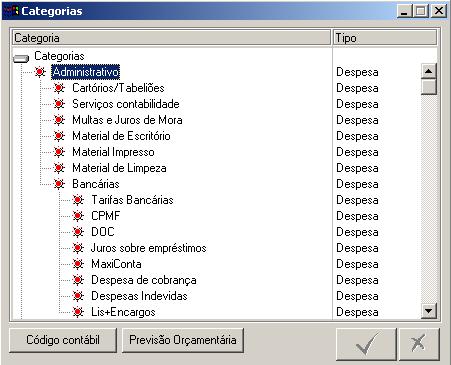Click the app icon in the title bar
The image size is (451, 365).
pos(11,11)
